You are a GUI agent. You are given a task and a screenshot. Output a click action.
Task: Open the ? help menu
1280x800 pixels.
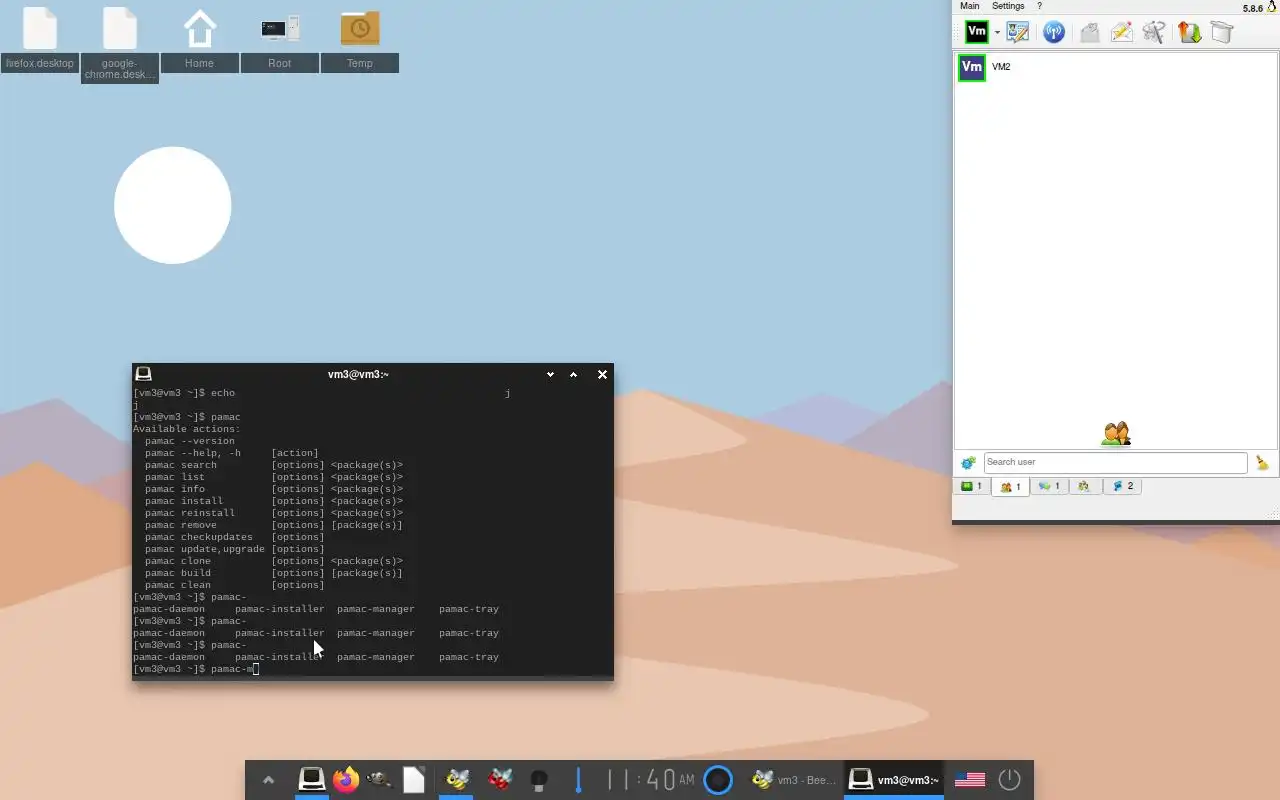[x=1039, y=6]
